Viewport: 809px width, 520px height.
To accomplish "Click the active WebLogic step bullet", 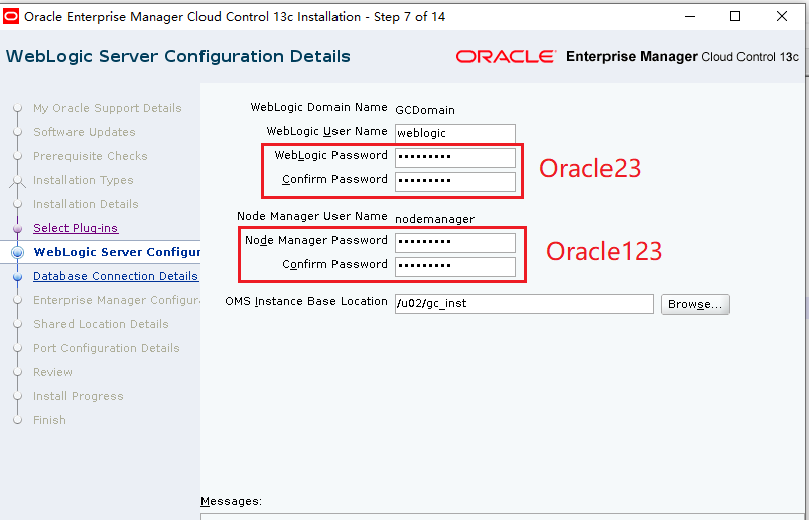I will click(18, 252).
